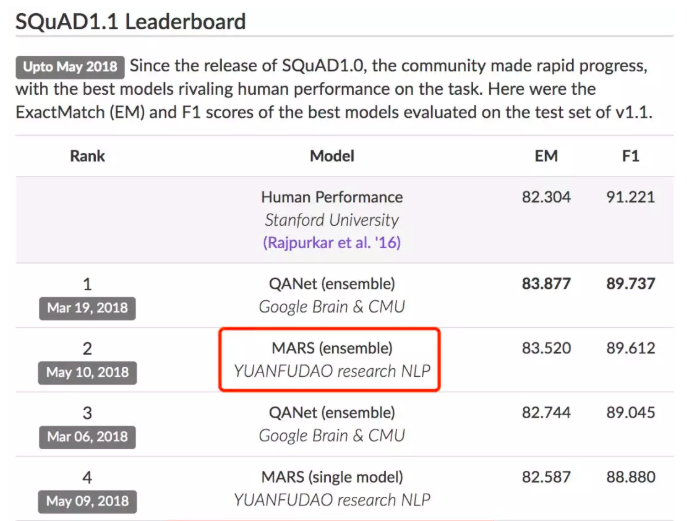Viewport: 687px width, 521px height.
Task: Click the 89.612 F1 score
Action: coord(630,349)
